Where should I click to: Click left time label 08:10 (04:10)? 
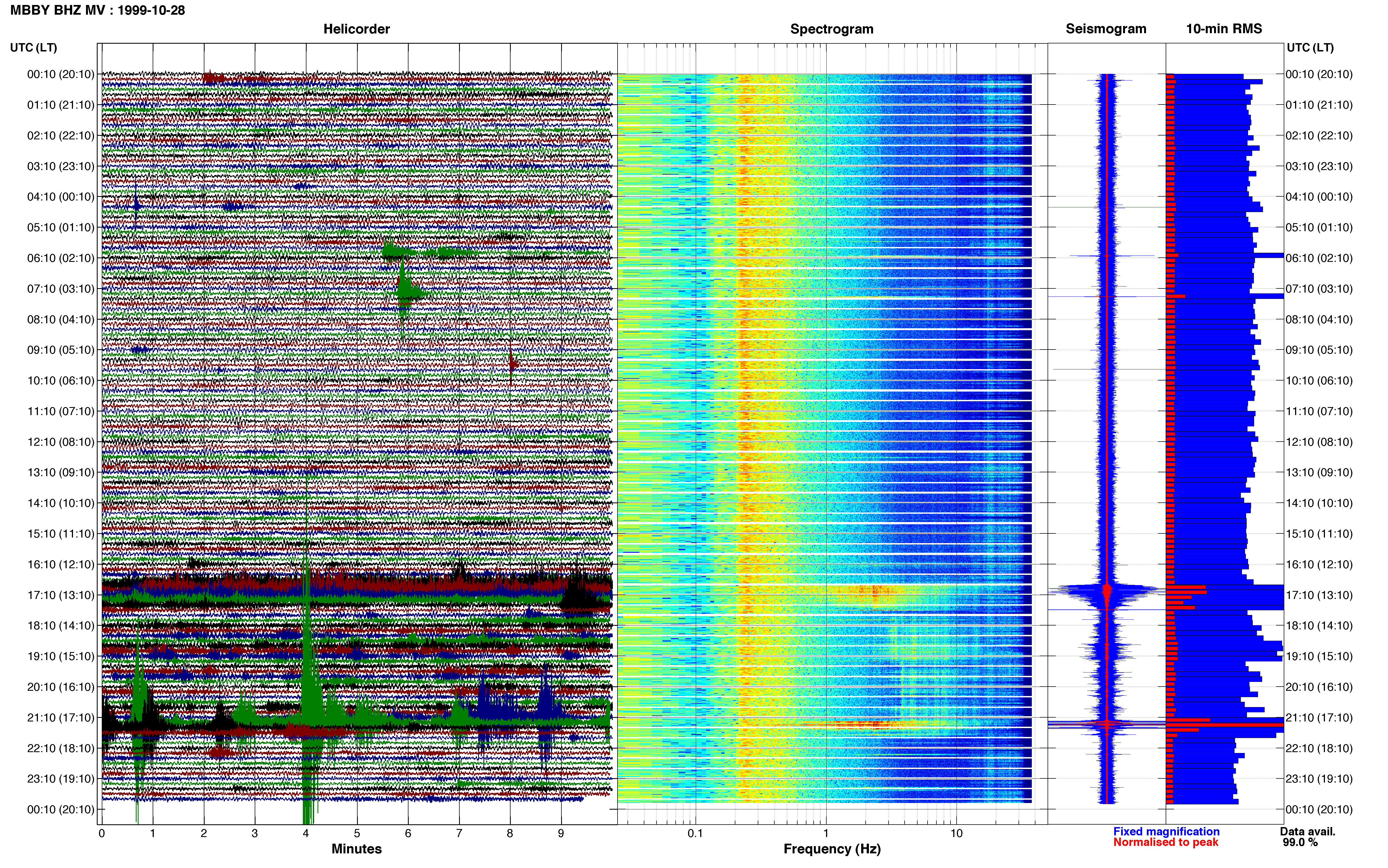[61, 319]
